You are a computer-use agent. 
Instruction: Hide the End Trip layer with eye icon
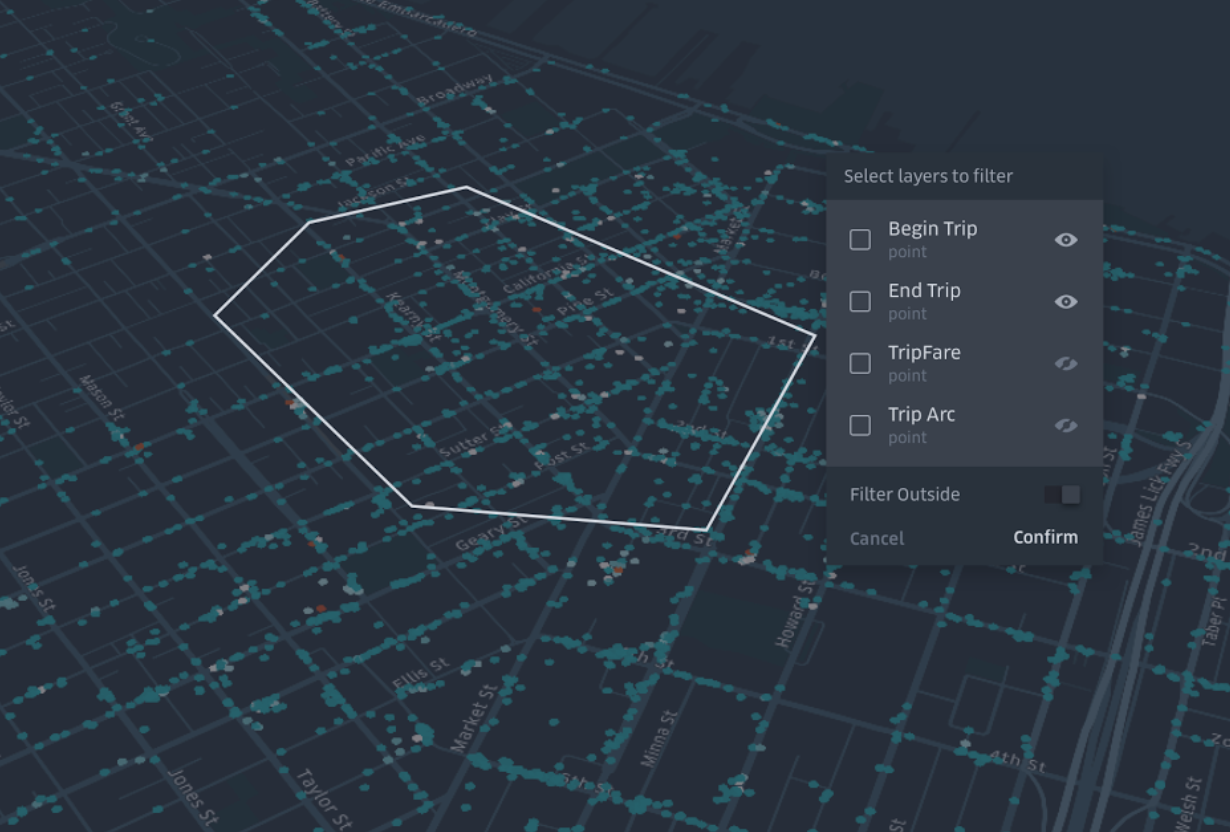1066,302
